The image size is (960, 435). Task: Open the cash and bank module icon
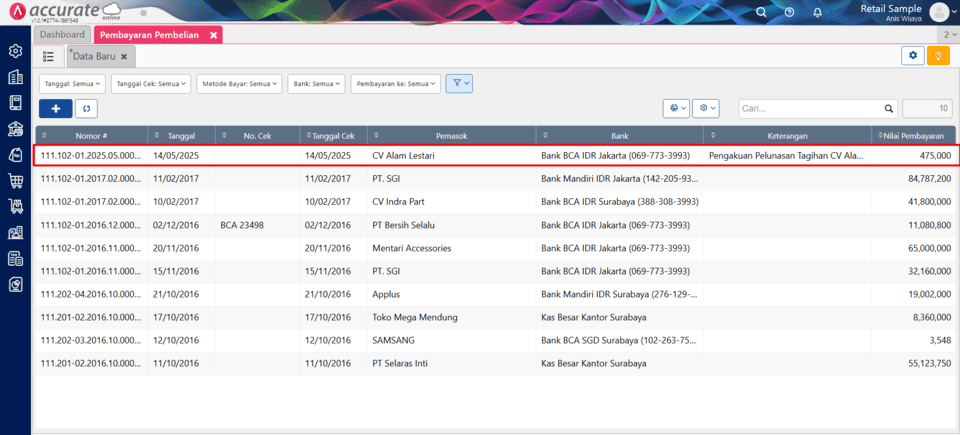[x=15, y=129]
